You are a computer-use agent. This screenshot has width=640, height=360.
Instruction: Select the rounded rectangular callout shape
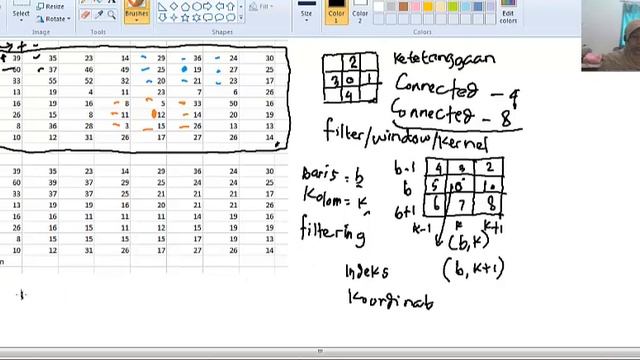click(208, 18)
